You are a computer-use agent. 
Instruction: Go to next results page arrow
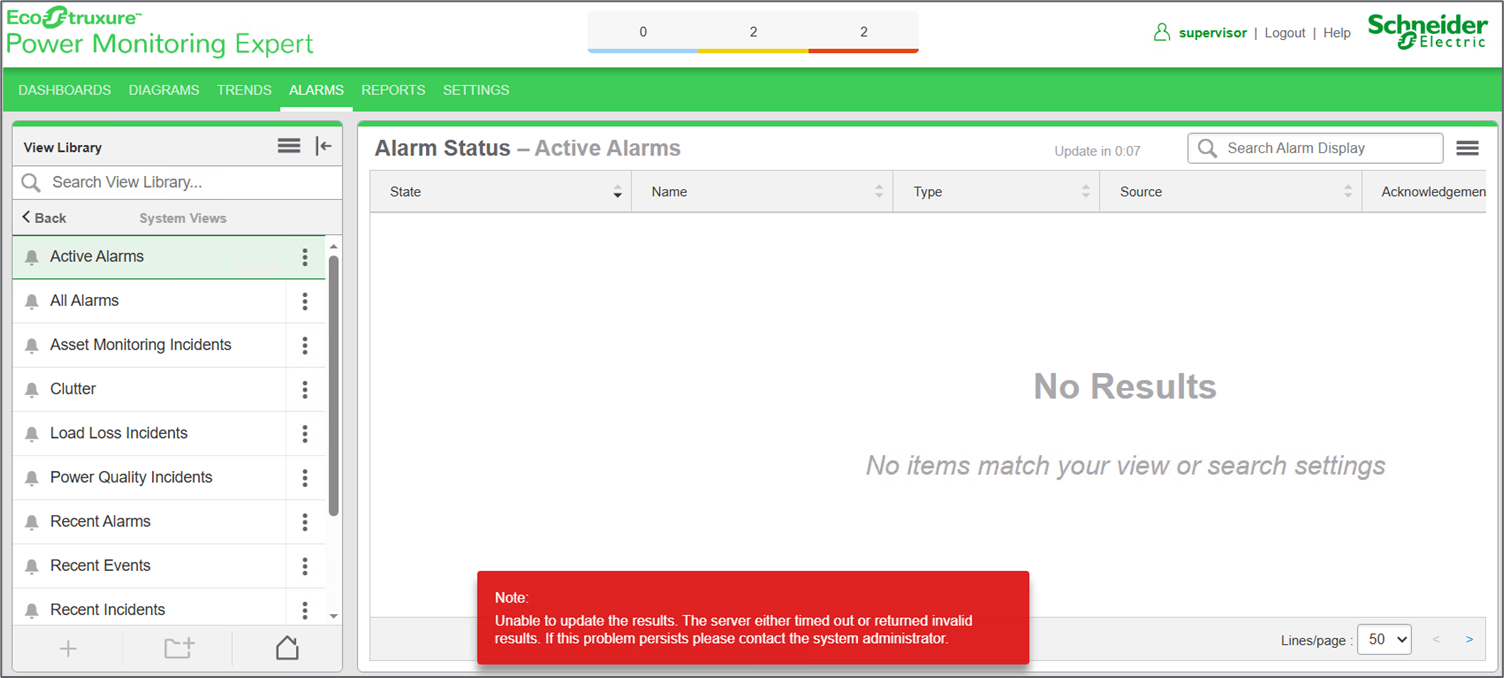coord(1469,639)
